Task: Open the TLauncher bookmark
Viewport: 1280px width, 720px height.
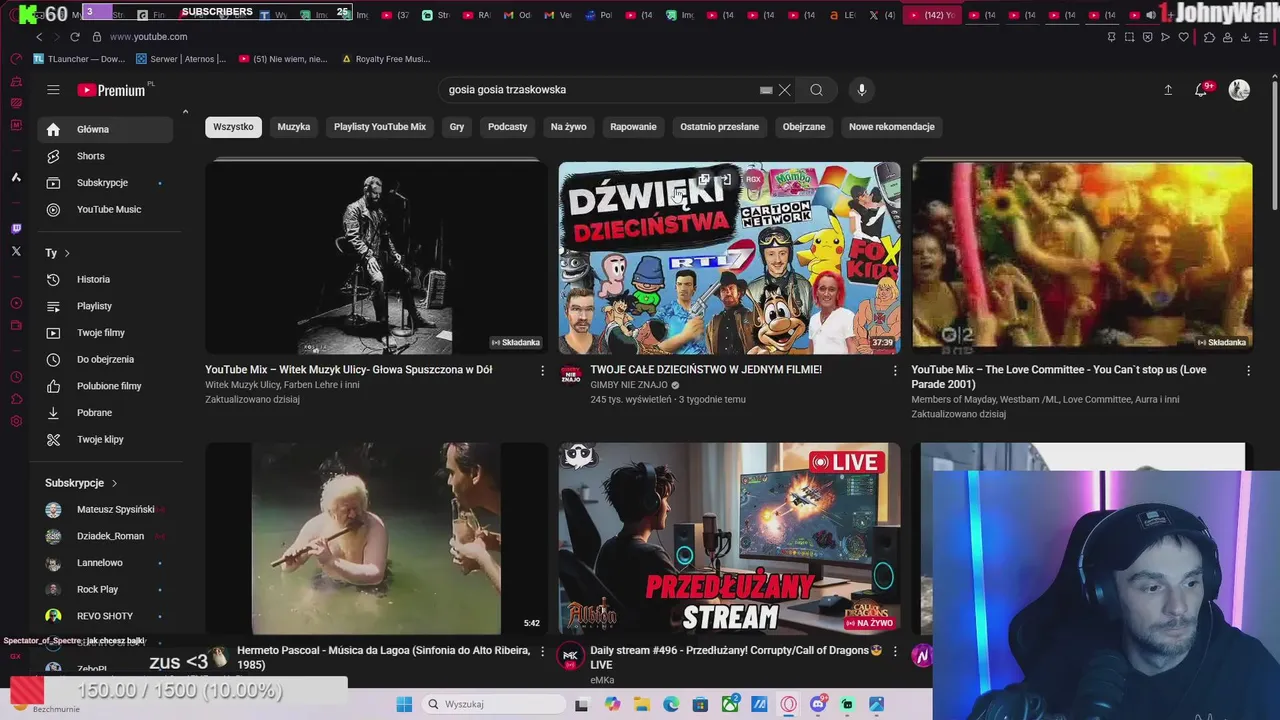Action: 78,59
